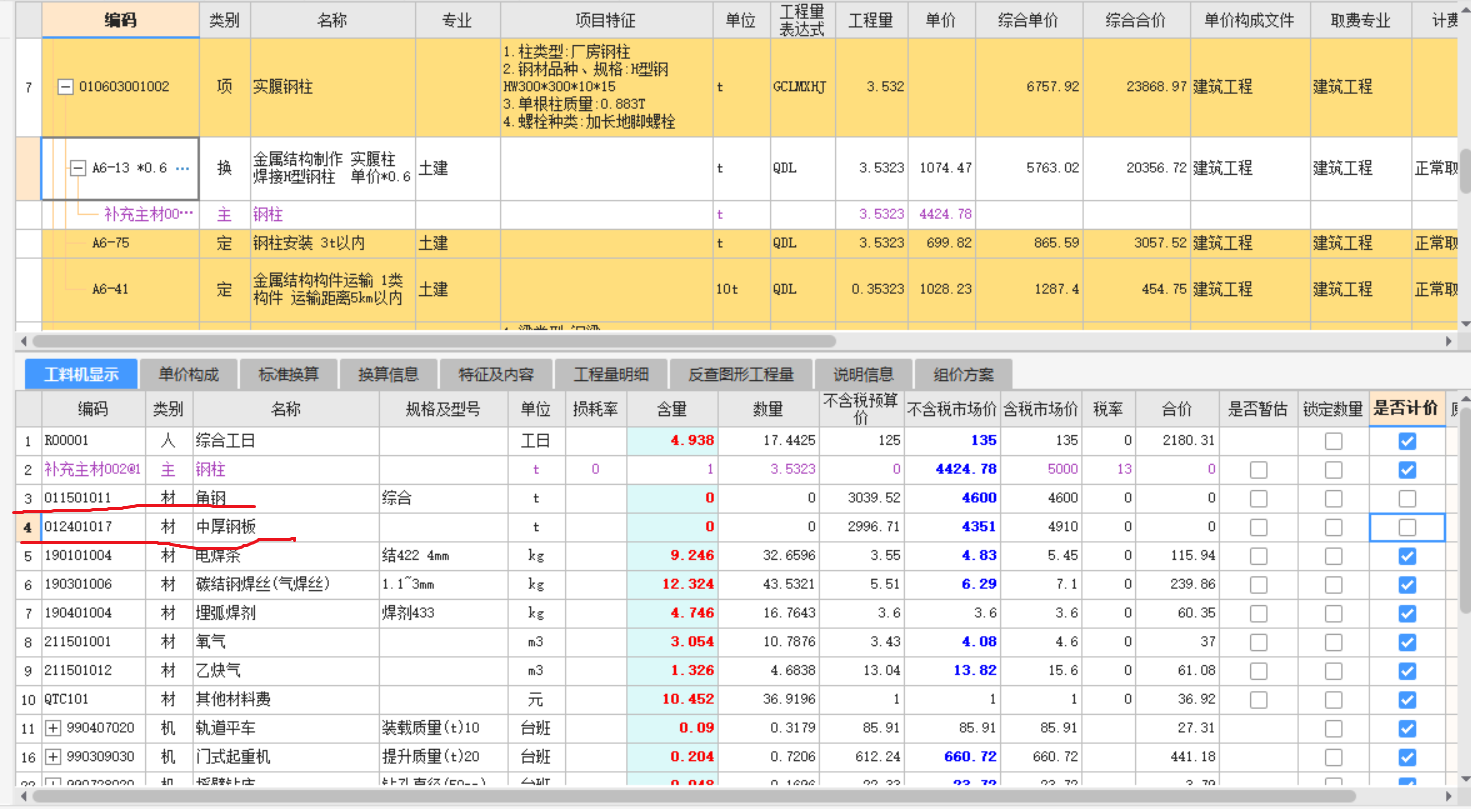Click the lower table horizontal scrollbar
Viewport: 1471px width, 809px height.
(x=694, y=796)
